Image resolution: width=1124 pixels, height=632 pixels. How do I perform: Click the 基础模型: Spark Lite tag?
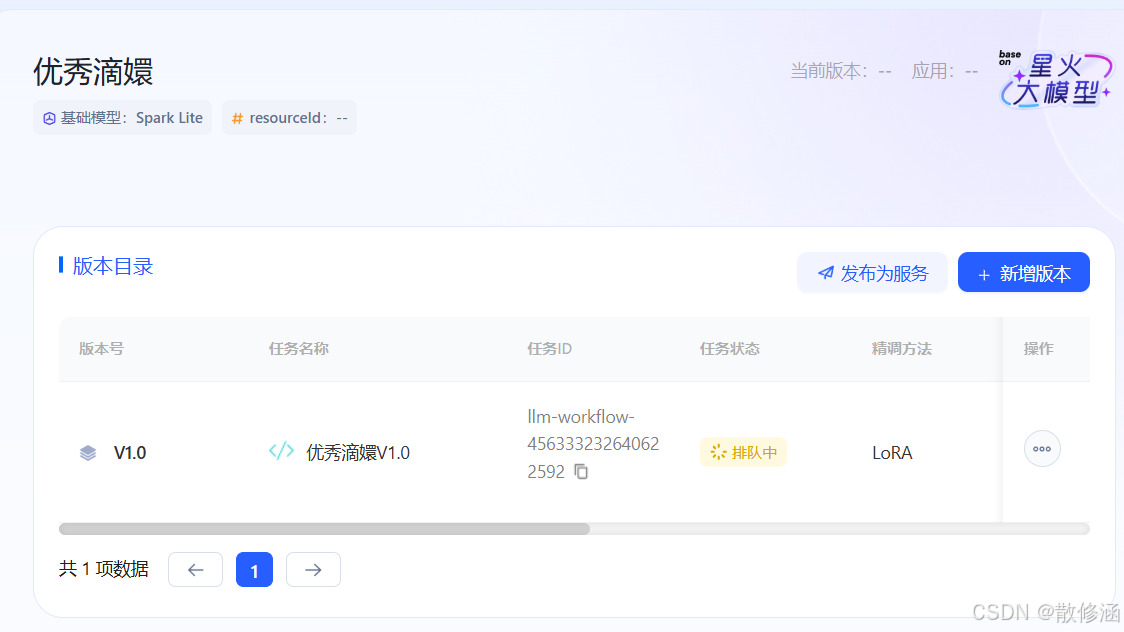[123, 118]
